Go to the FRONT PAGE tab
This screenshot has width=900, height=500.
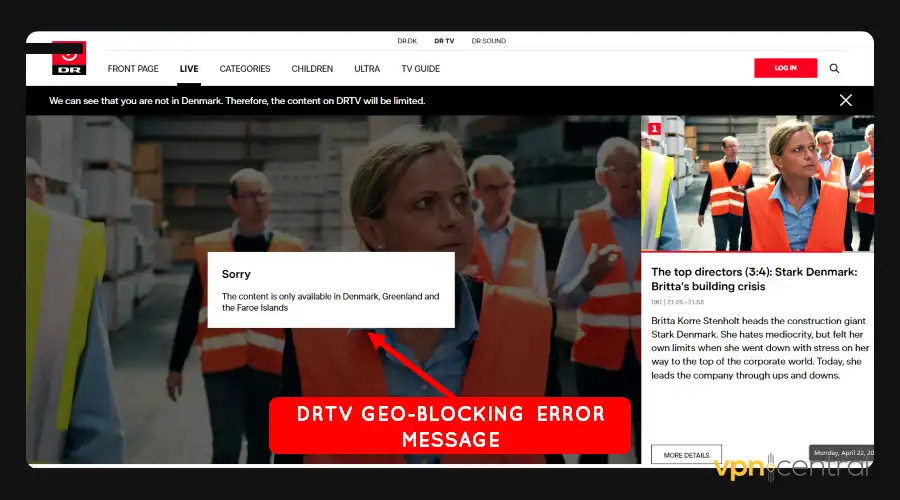pos(133,69)
